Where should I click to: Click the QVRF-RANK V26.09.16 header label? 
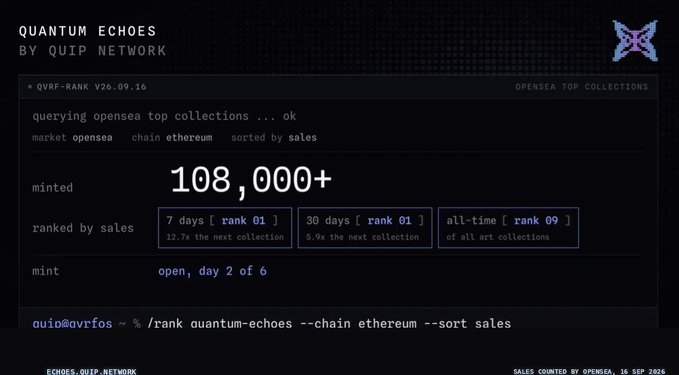coord(91,87)
